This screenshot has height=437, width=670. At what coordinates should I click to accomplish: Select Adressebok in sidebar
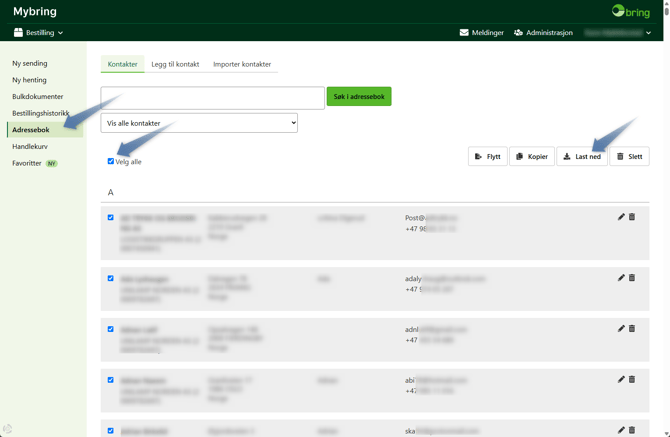click(45, 129)
